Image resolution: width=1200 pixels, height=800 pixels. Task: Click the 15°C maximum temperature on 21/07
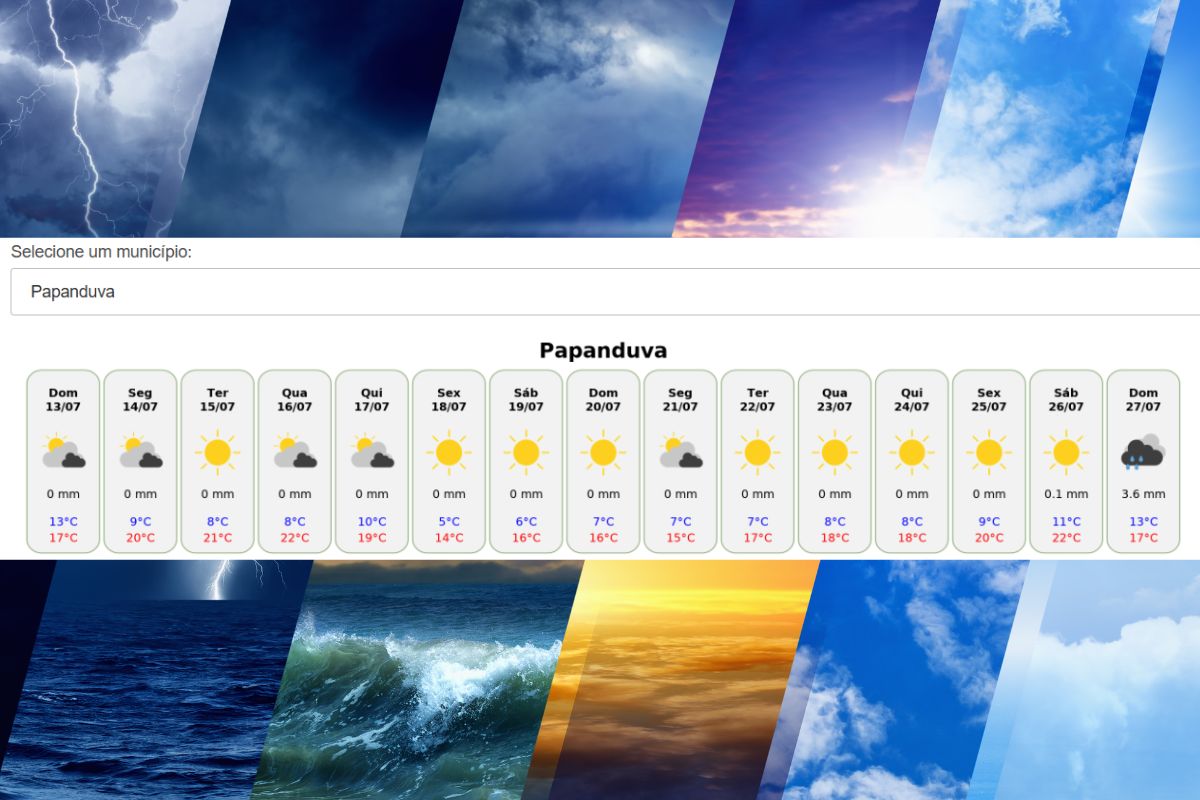coord(680,538)
